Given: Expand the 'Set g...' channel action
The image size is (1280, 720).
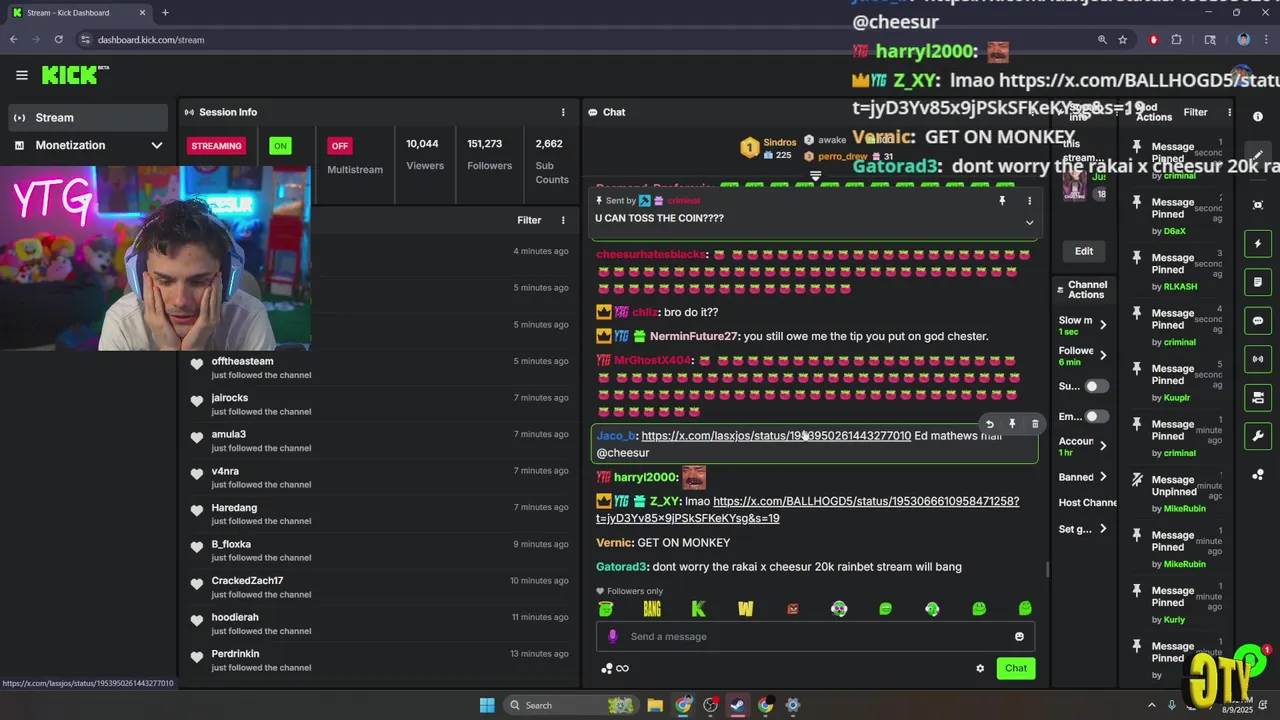Looking at the screenshot, I should (1103, 529).
